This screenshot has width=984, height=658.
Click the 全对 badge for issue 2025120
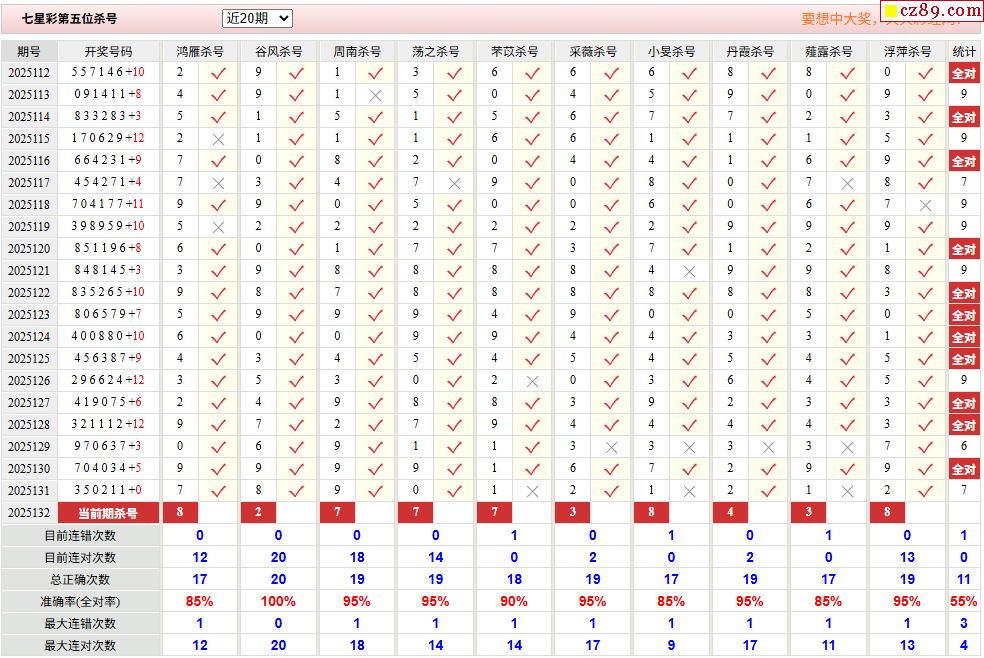click(964, 249)
